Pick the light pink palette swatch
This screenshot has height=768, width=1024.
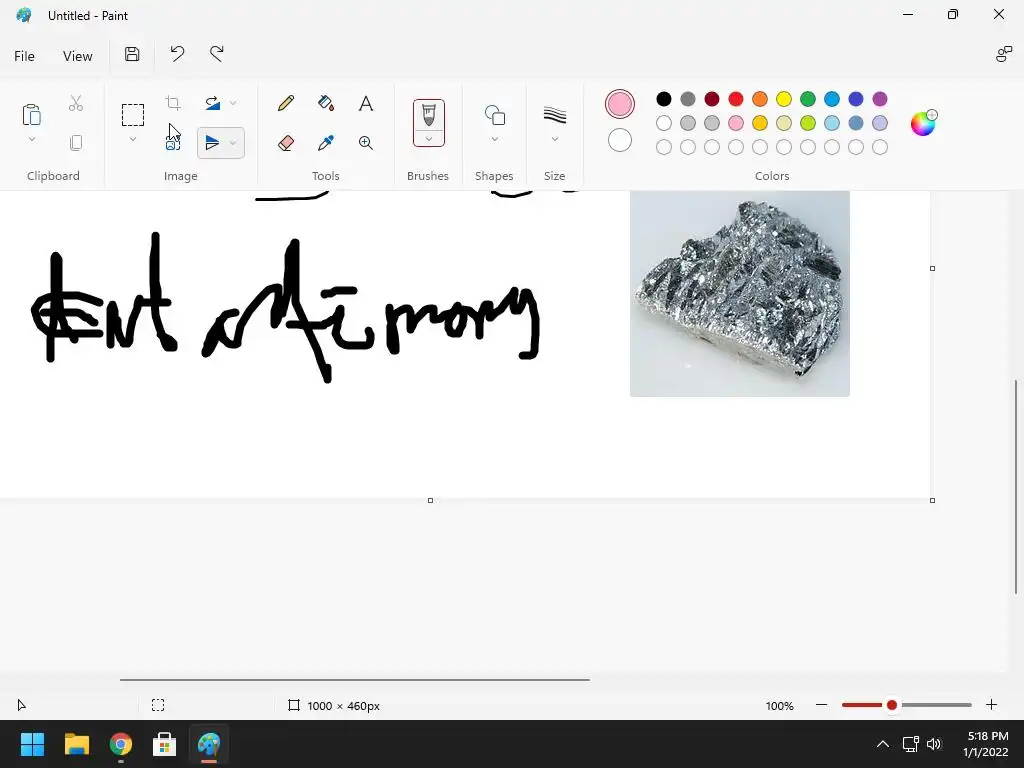click(x=736, y=123)
